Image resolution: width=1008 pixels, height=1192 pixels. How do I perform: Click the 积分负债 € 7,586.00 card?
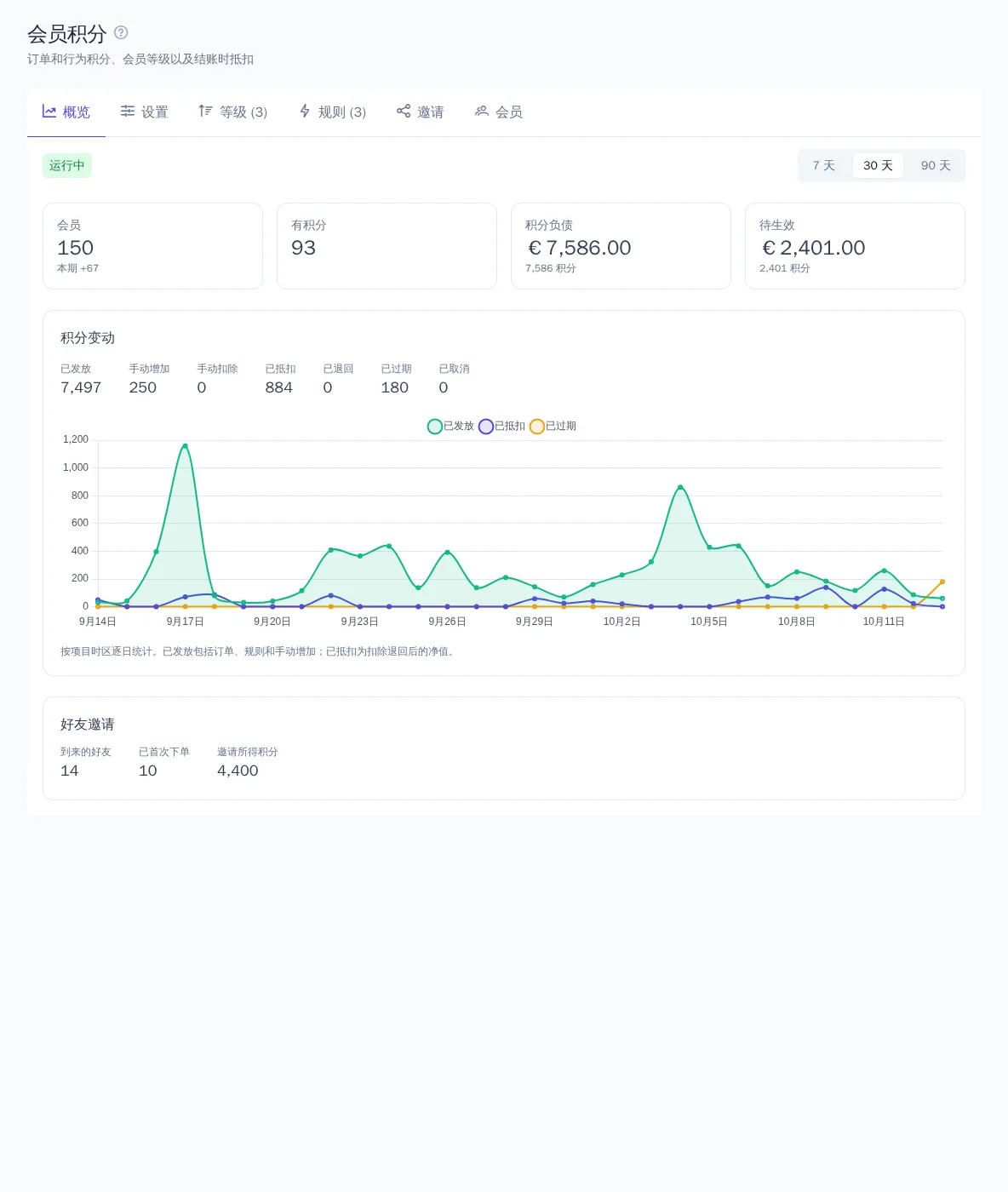(621, 246)
